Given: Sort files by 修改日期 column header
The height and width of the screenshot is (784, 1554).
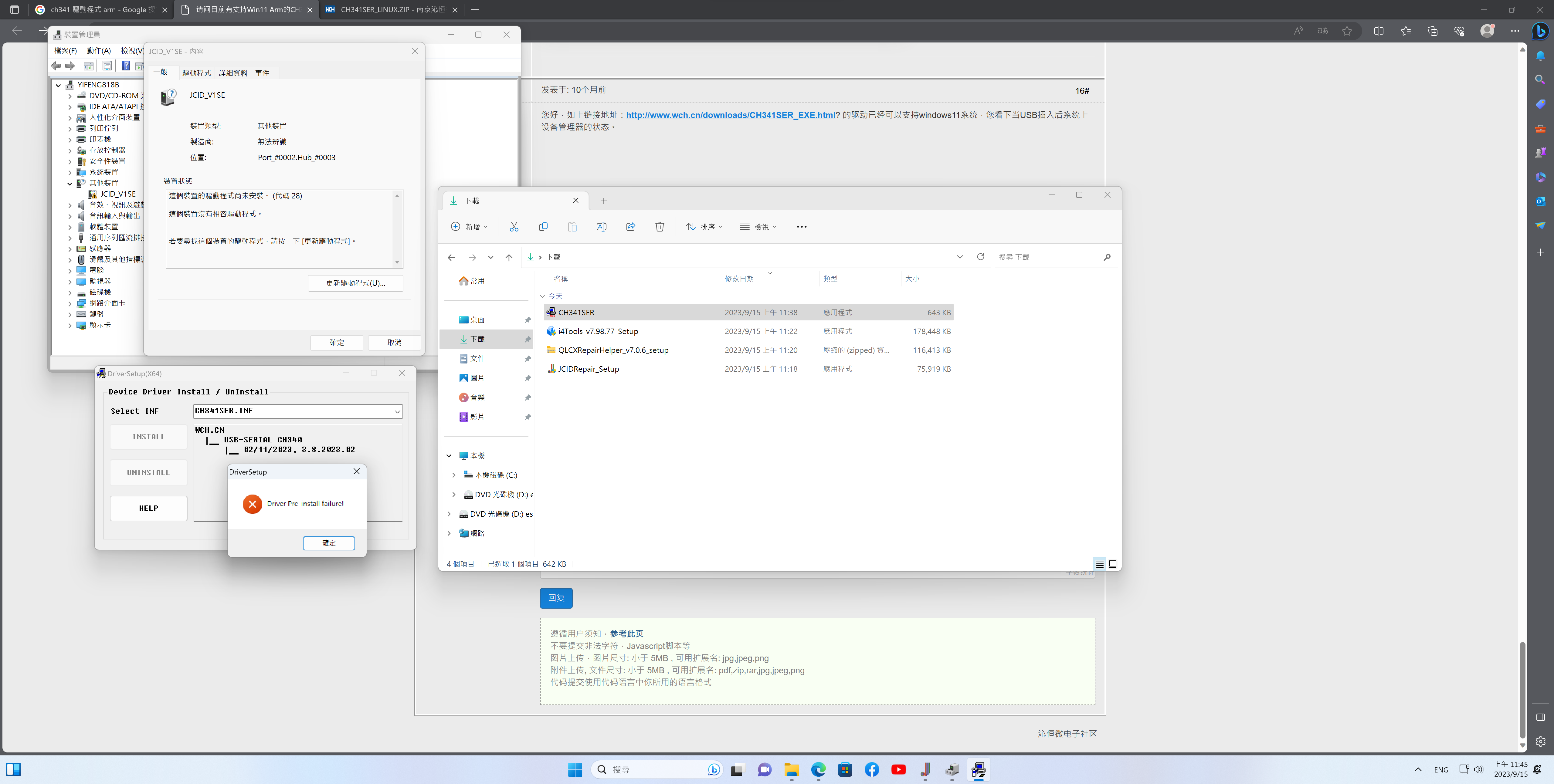Looking at the screenshot, I should (x=739, y=279).
